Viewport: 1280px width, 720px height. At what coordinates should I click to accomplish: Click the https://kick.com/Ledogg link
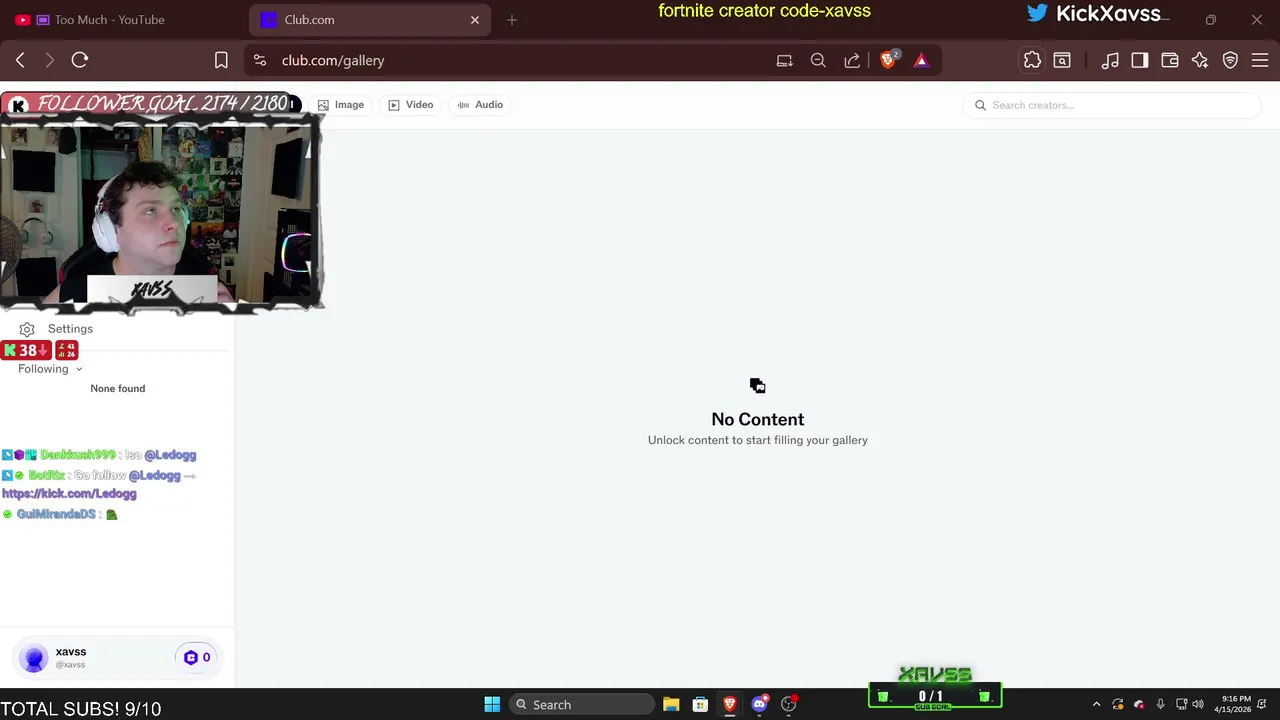click(69, 494)
